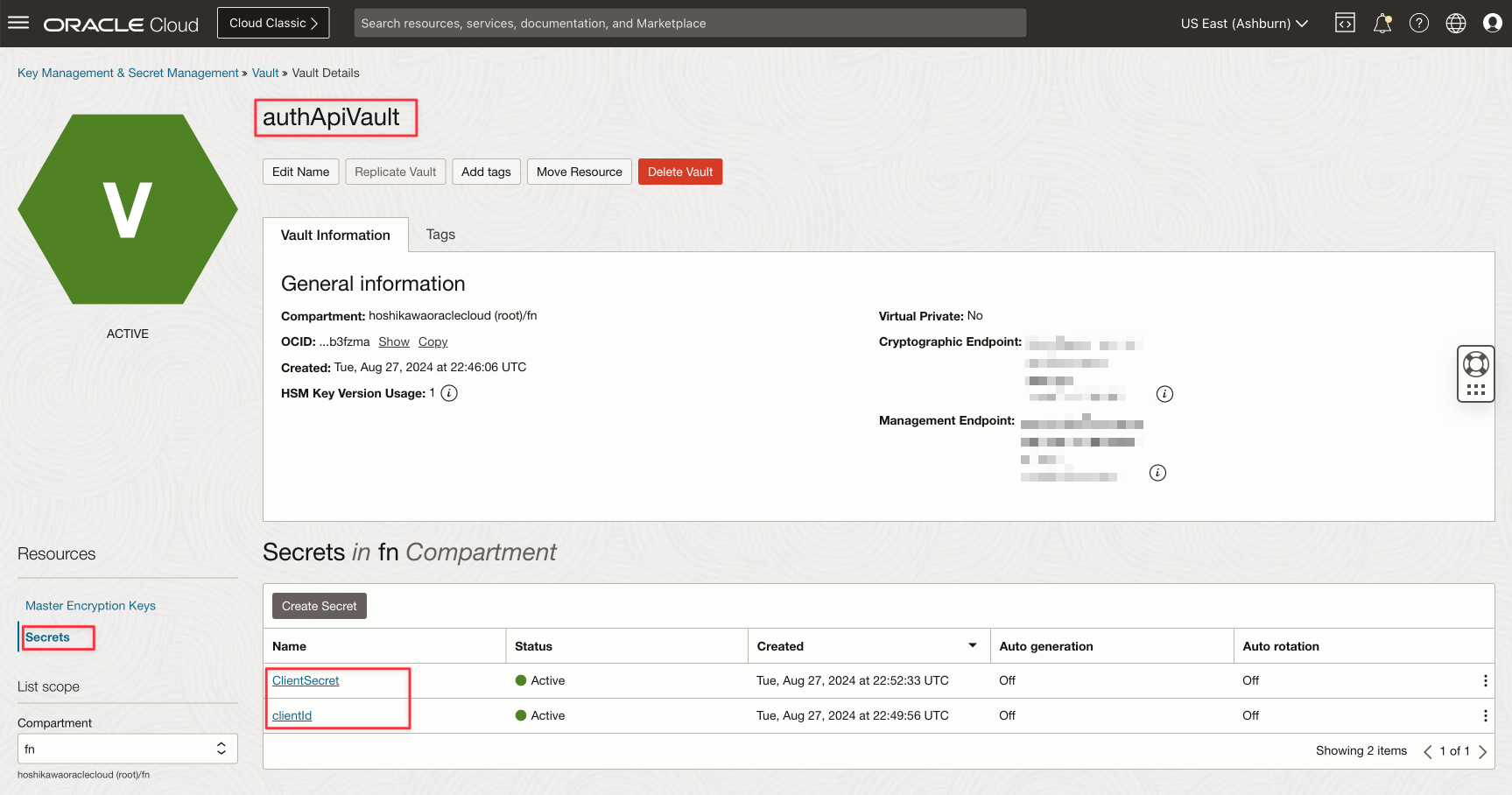Sort by Created column arrow

(972, 646)
